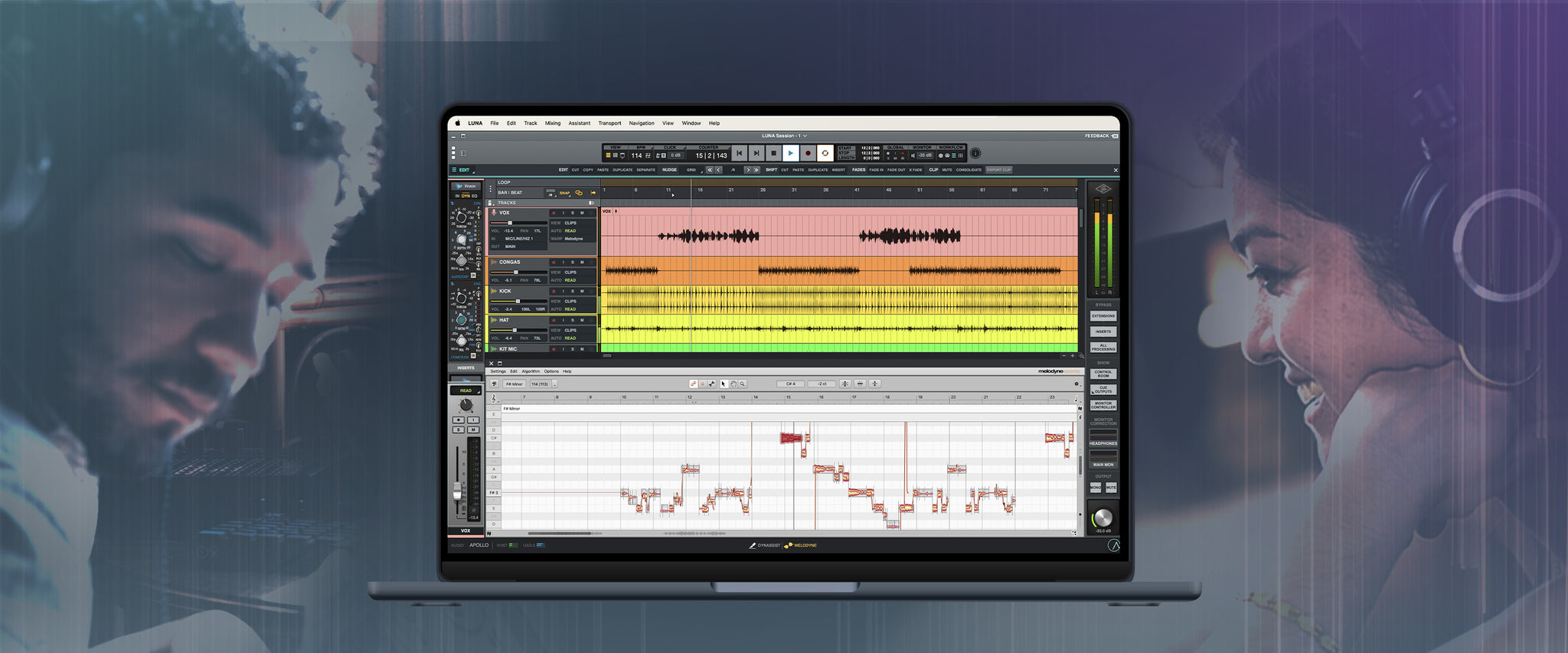Screen dimensions: 1568x653
Task: Click the transport Record button
Action: tap(808, 153)
